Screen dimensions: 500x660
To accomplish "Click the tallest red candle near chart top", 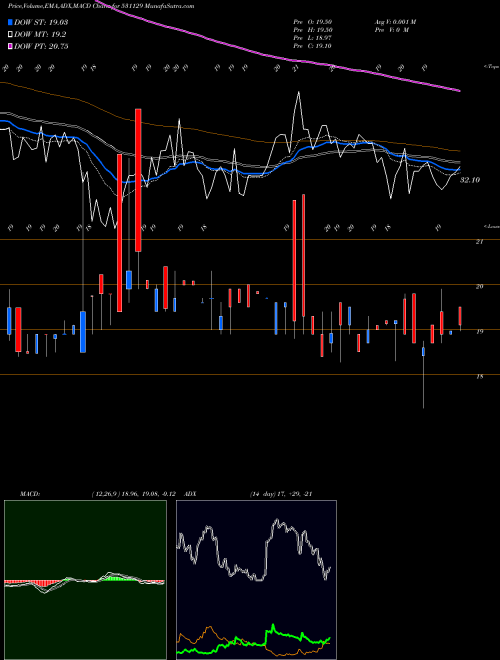I will coord(138,180).
